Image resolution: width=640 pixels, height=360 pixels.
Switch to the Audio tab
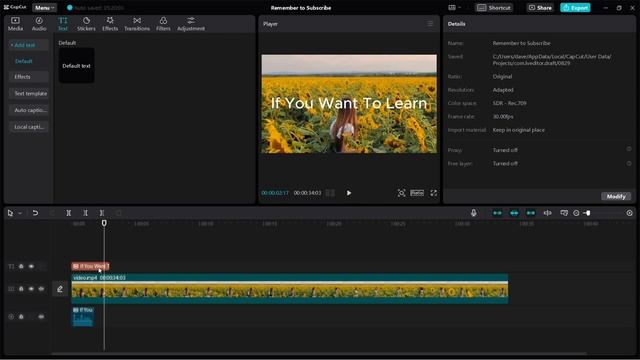coord(39,24)
